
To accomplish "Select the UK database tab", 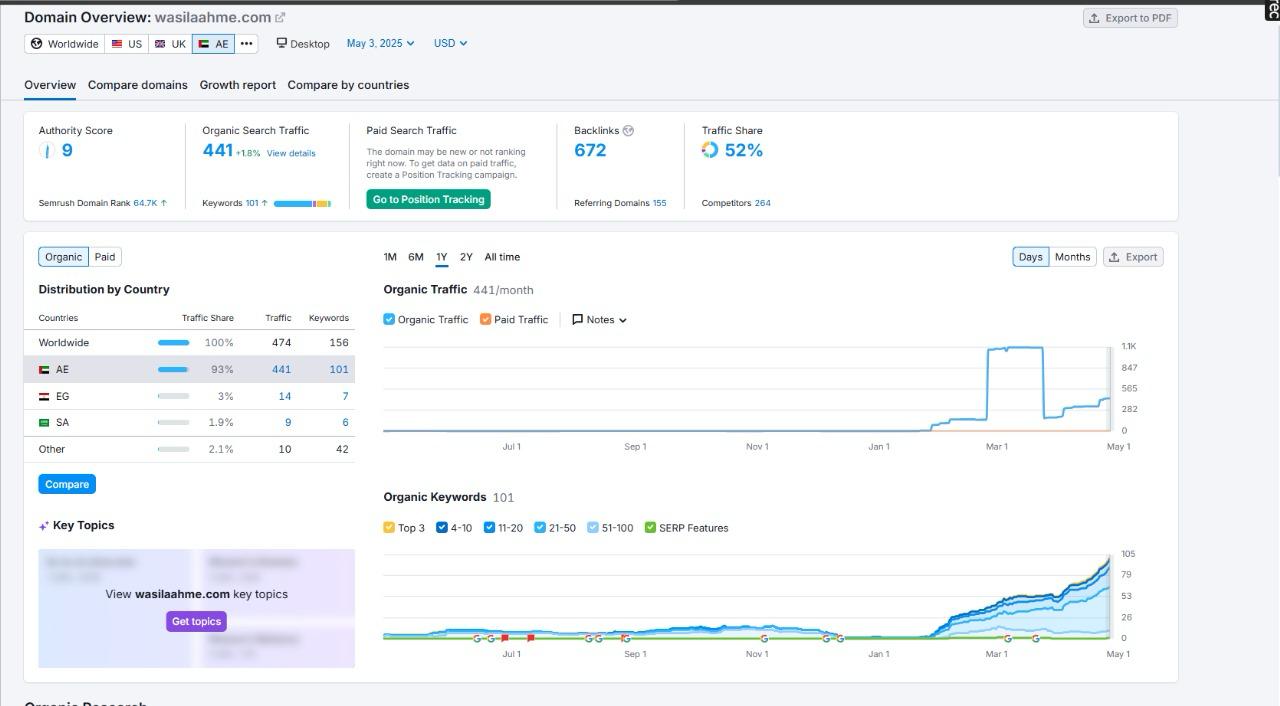I will click(x=170, y=44).
